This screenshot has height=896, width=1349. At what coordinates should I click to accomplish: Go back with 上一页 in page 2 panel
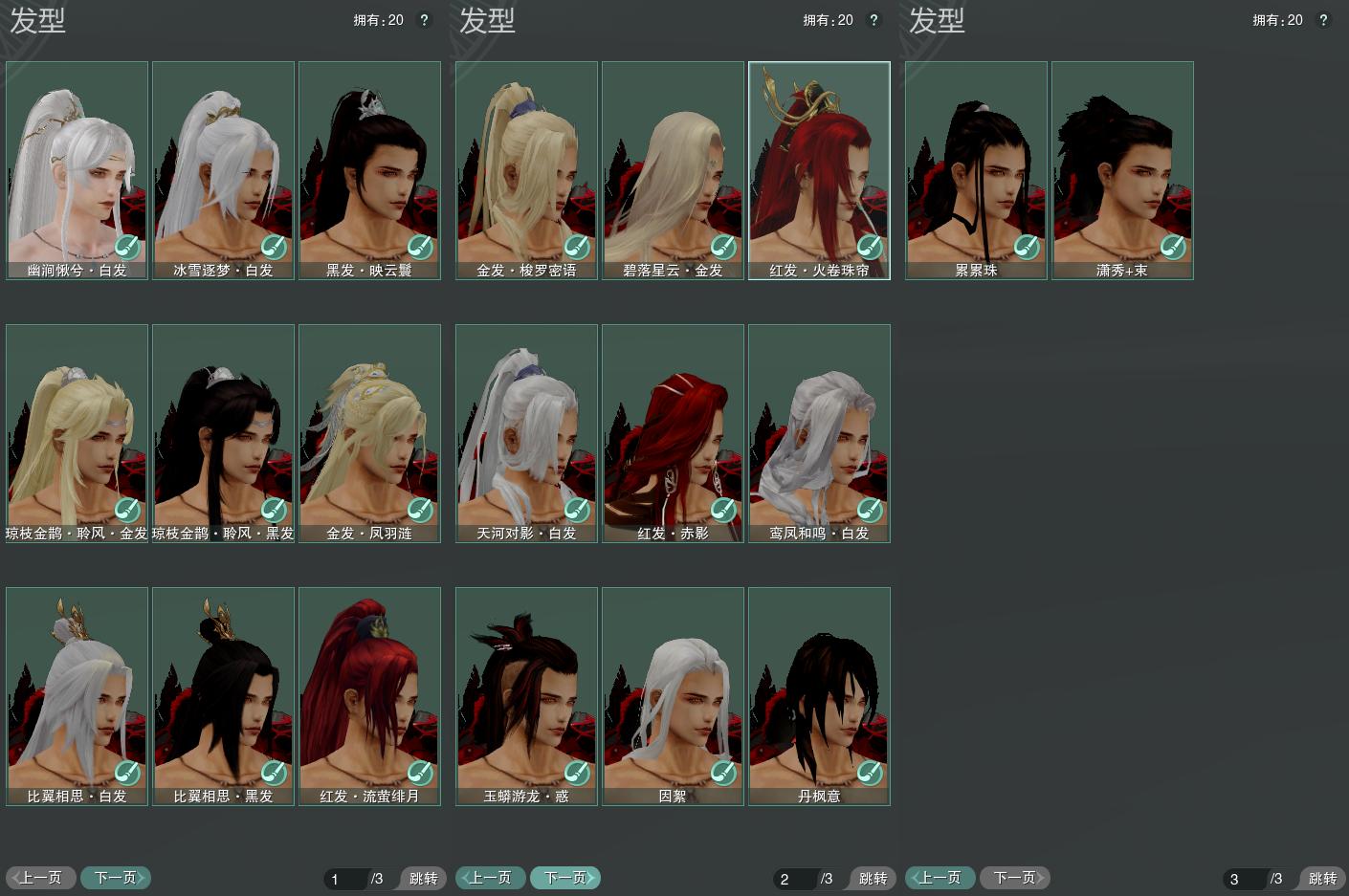[x=491, y=878]
